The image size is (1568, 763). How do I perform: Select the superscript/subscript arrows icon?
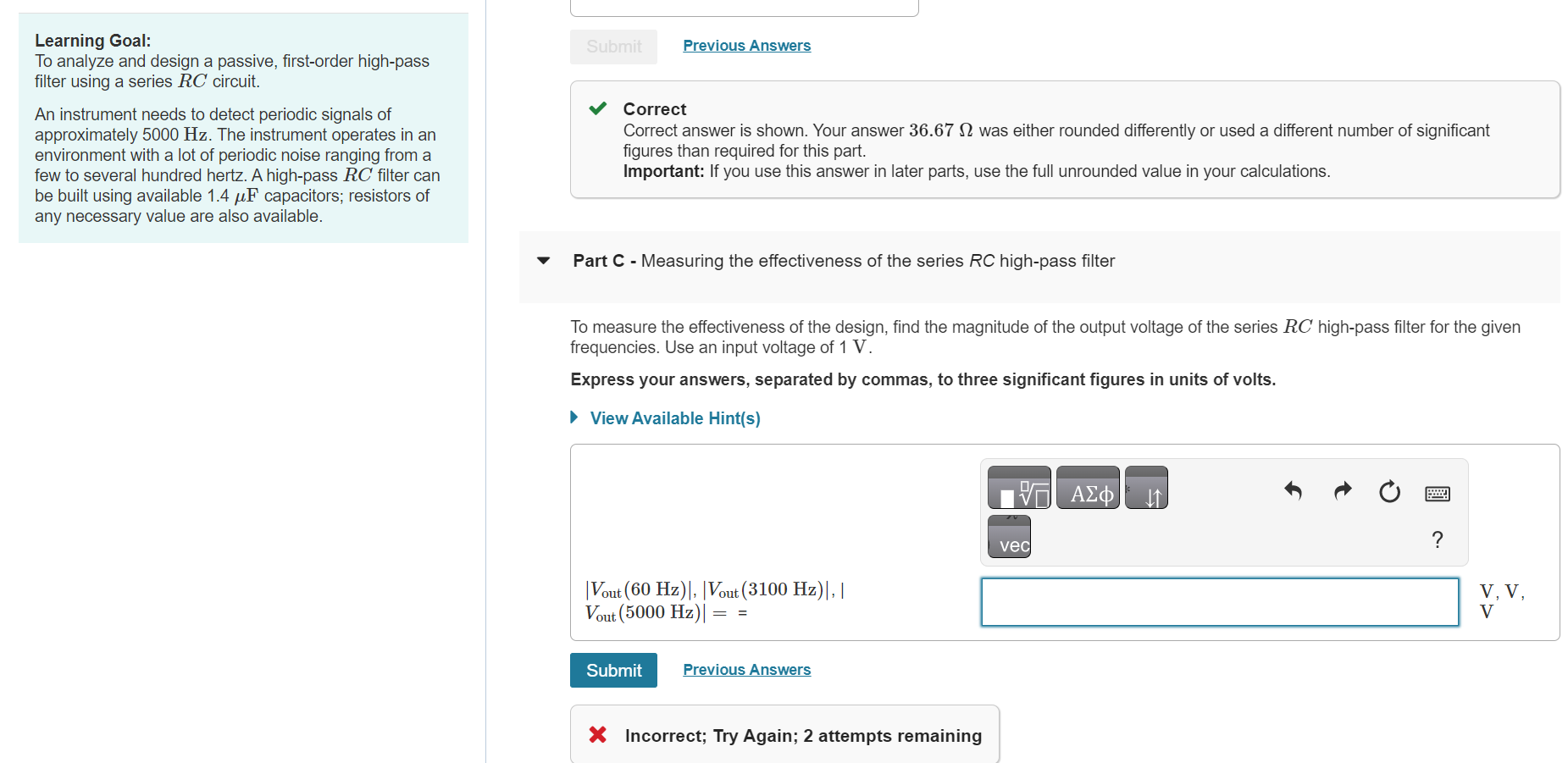(1146, 488)
